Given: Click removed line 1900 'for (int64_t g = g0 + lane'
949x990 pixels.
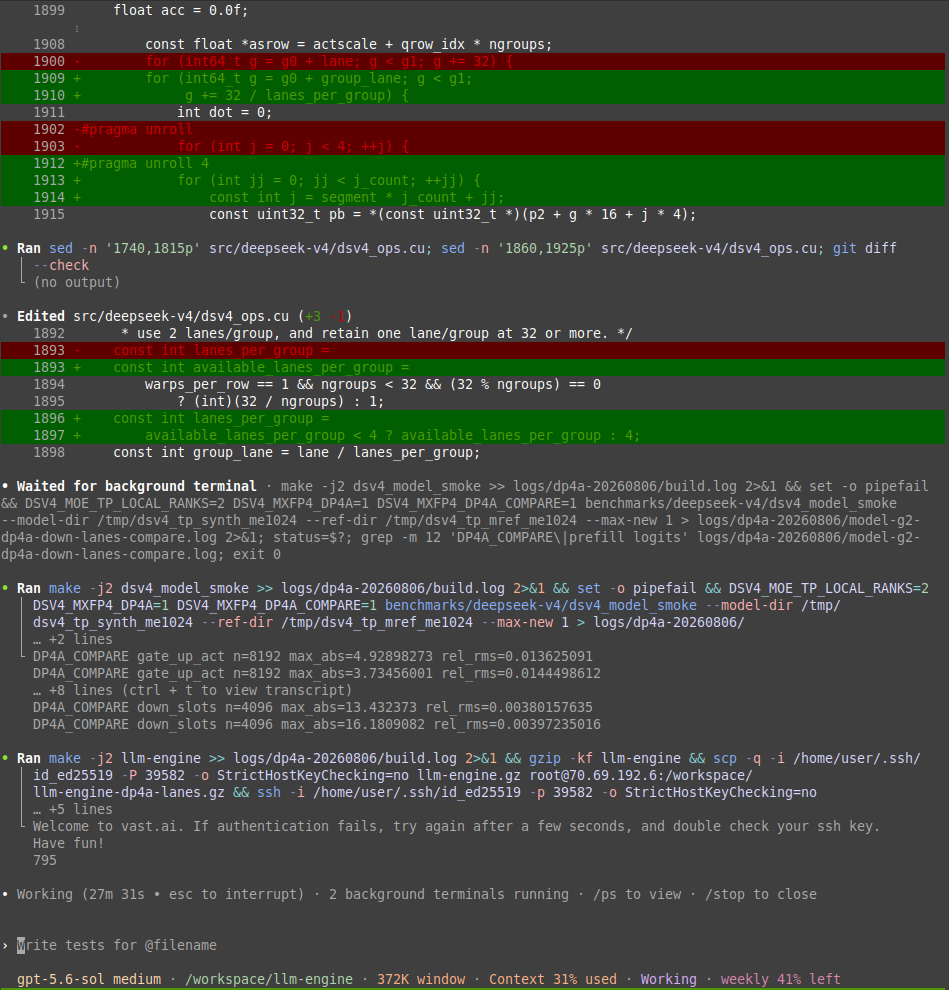Looking at the screenshot, I should 473,61.
